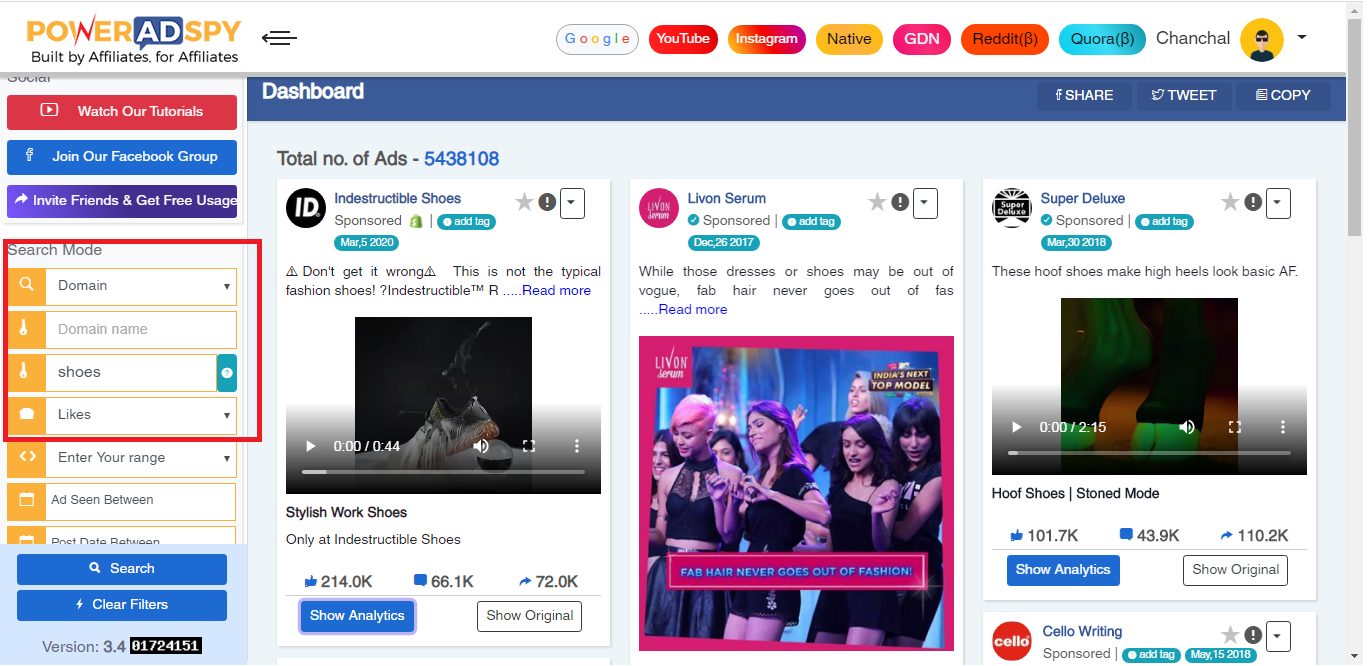The width and height of the screenshot is (1368, 666).
Task: Click the hamburger menu collapse arrow icon
Action: click(279, 39)
